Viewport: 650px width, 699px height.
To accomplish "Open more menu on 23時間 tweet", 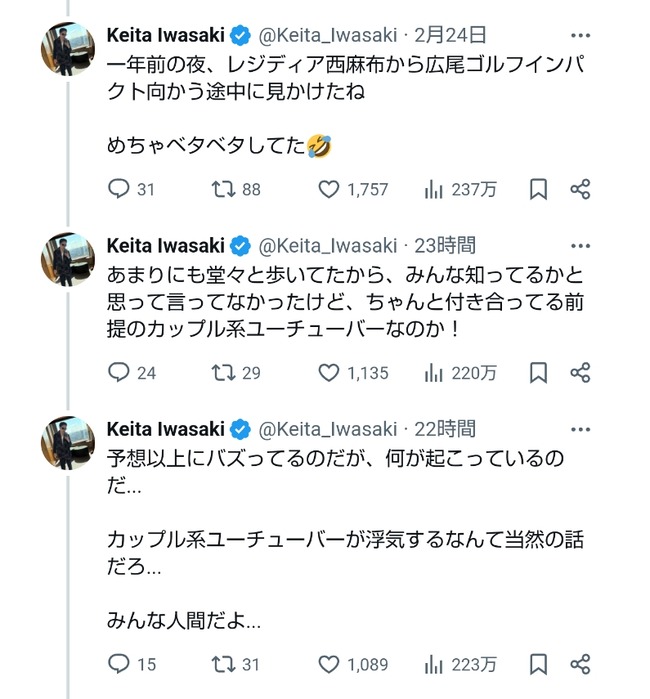I will pos(580,246).
